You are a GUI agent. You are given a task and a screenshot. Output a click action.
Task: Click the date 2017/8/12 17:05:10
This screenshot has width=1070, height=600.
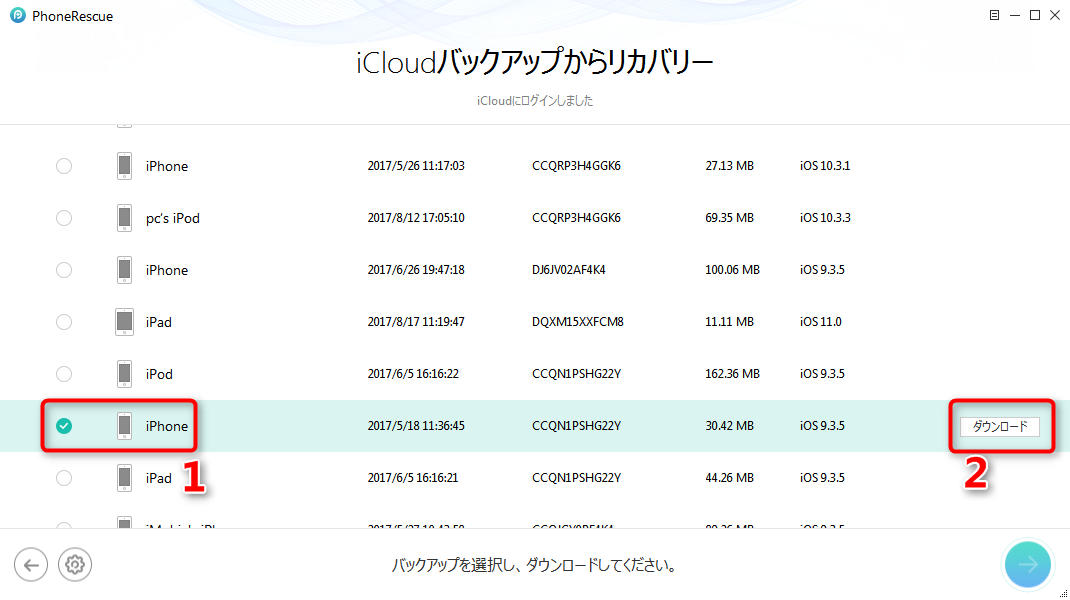click(x=416, y=218)
